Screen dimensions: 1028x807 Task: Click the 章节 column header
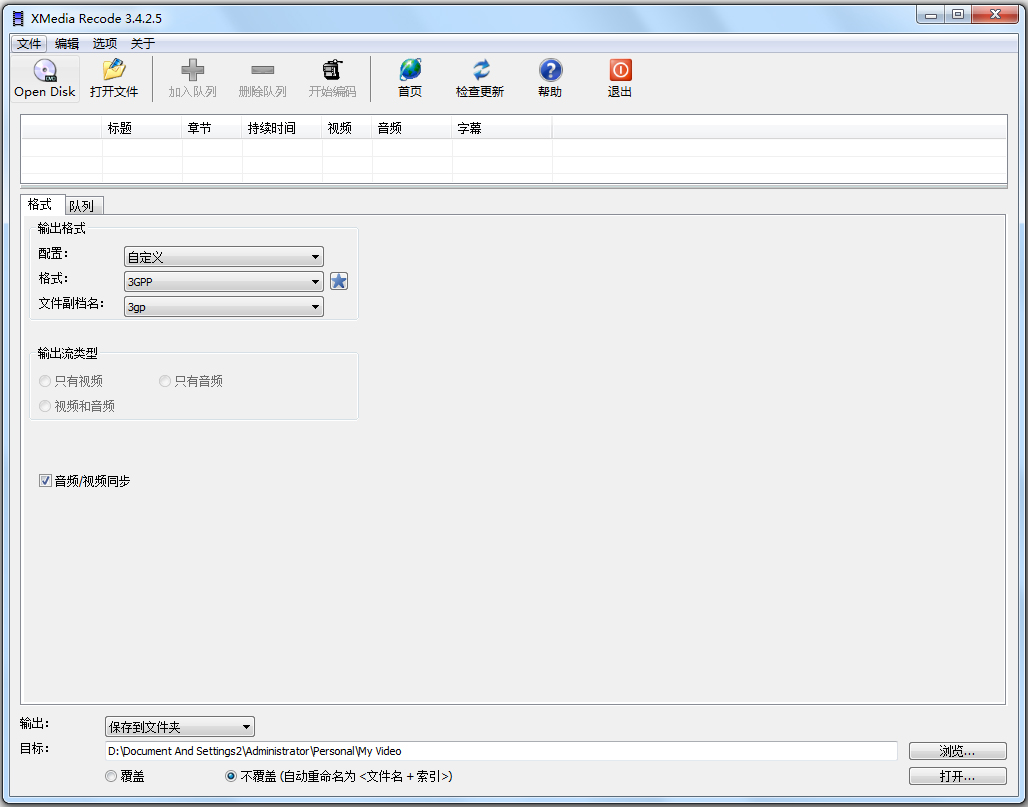(x=212, y=128)
